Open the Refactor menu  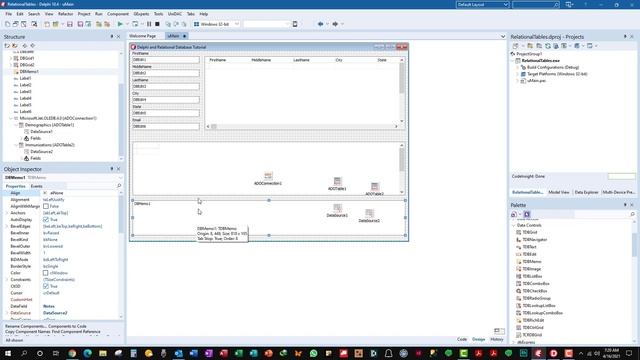(x=65, y=14)
